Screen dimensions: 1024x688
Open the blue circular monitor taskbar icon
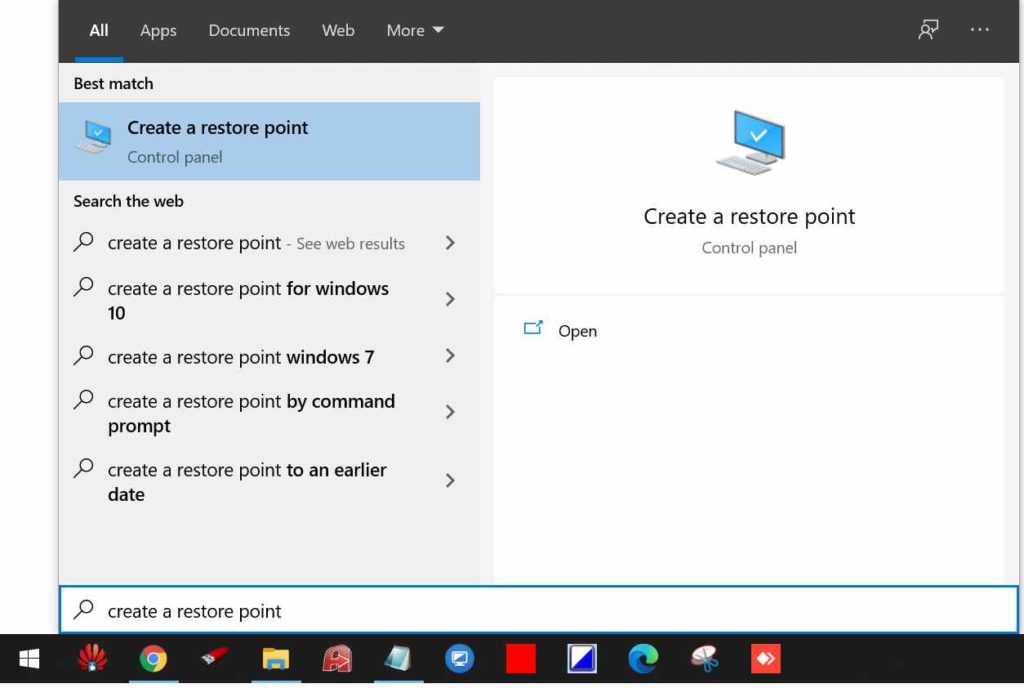click(459, 659)
